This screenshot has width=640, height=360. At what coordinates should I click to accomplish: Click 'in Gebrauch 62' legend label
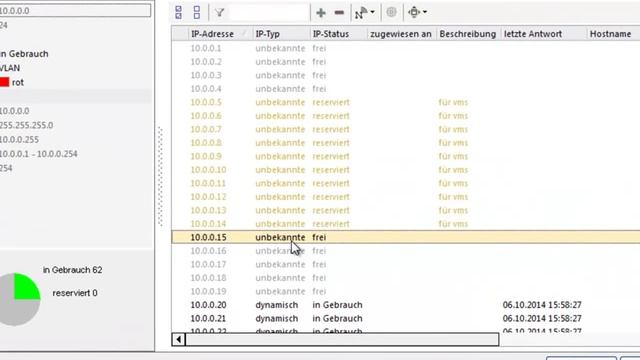[x=73, y=270]
